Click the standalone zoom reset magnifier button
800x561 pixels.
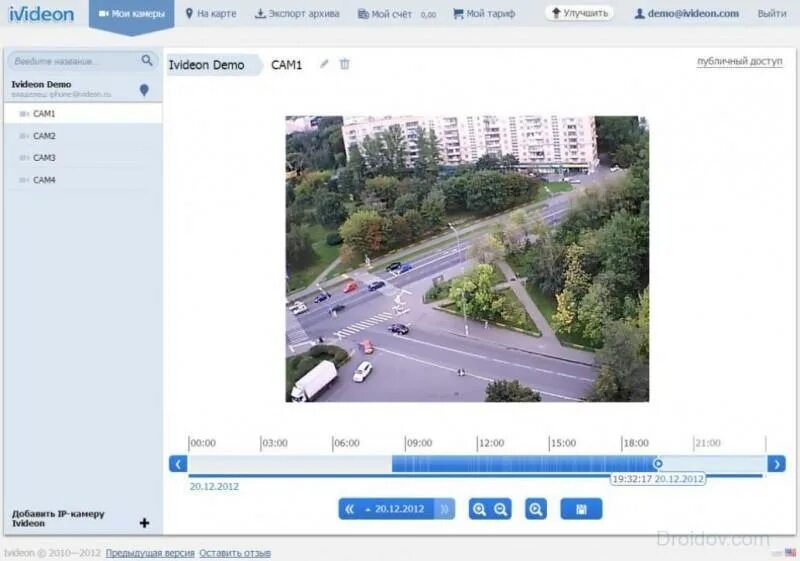pyautogui.click(x=536, y=509)
